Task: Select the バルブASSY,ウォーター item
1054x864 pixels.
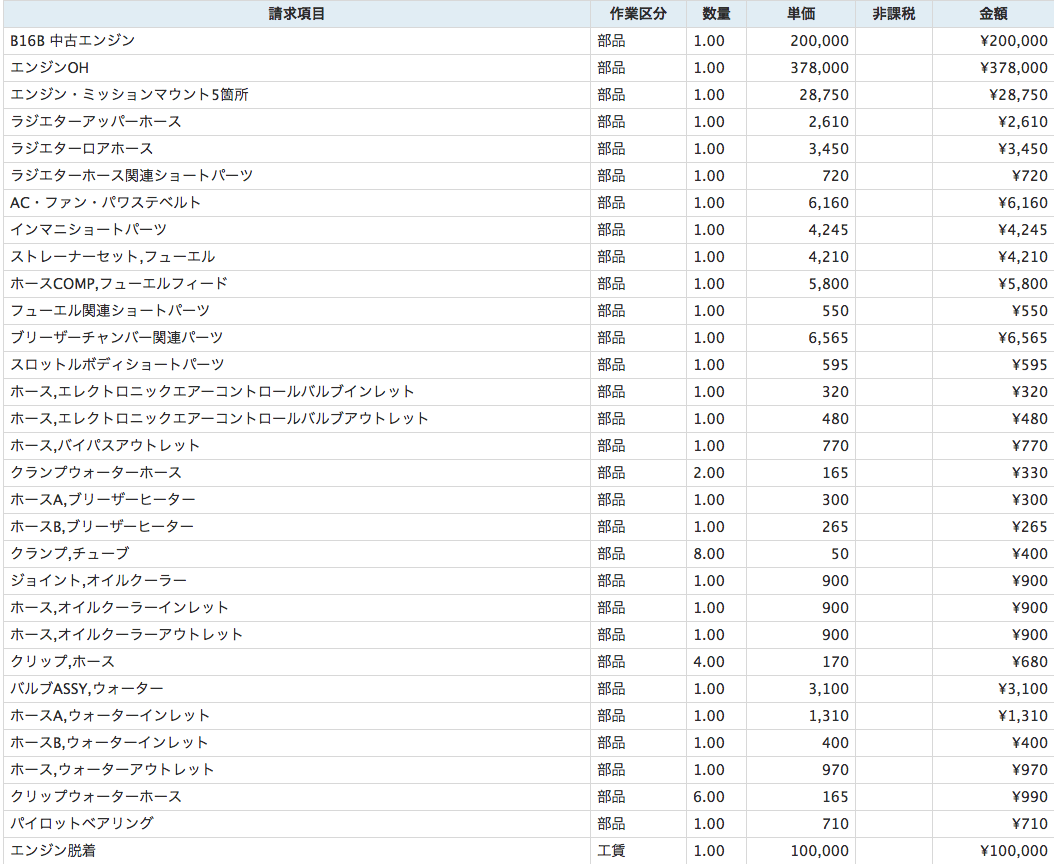Action: pos(296,689)
